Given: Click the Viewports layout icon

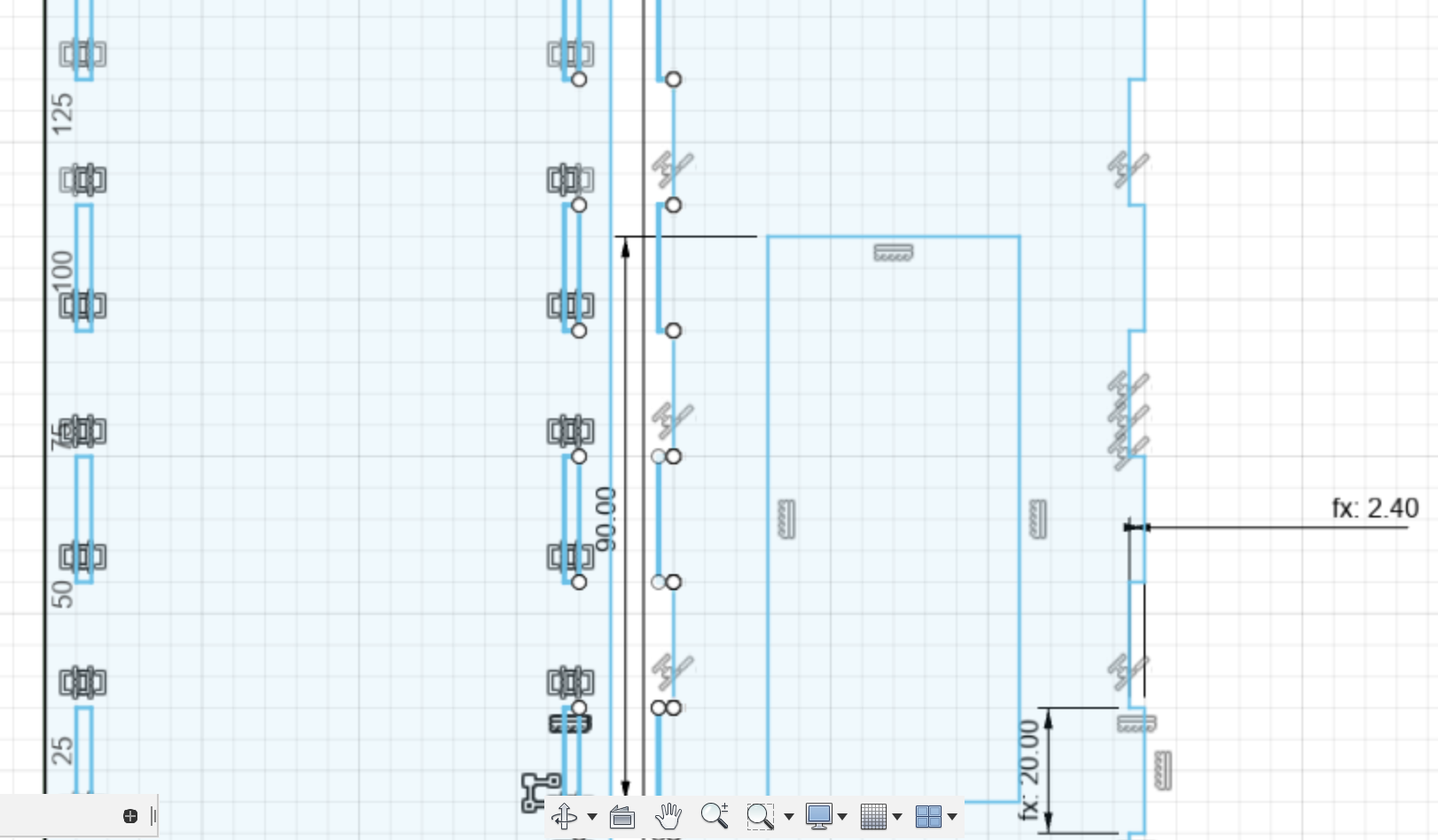Looking at the screenshot, I should coord(928,816).
